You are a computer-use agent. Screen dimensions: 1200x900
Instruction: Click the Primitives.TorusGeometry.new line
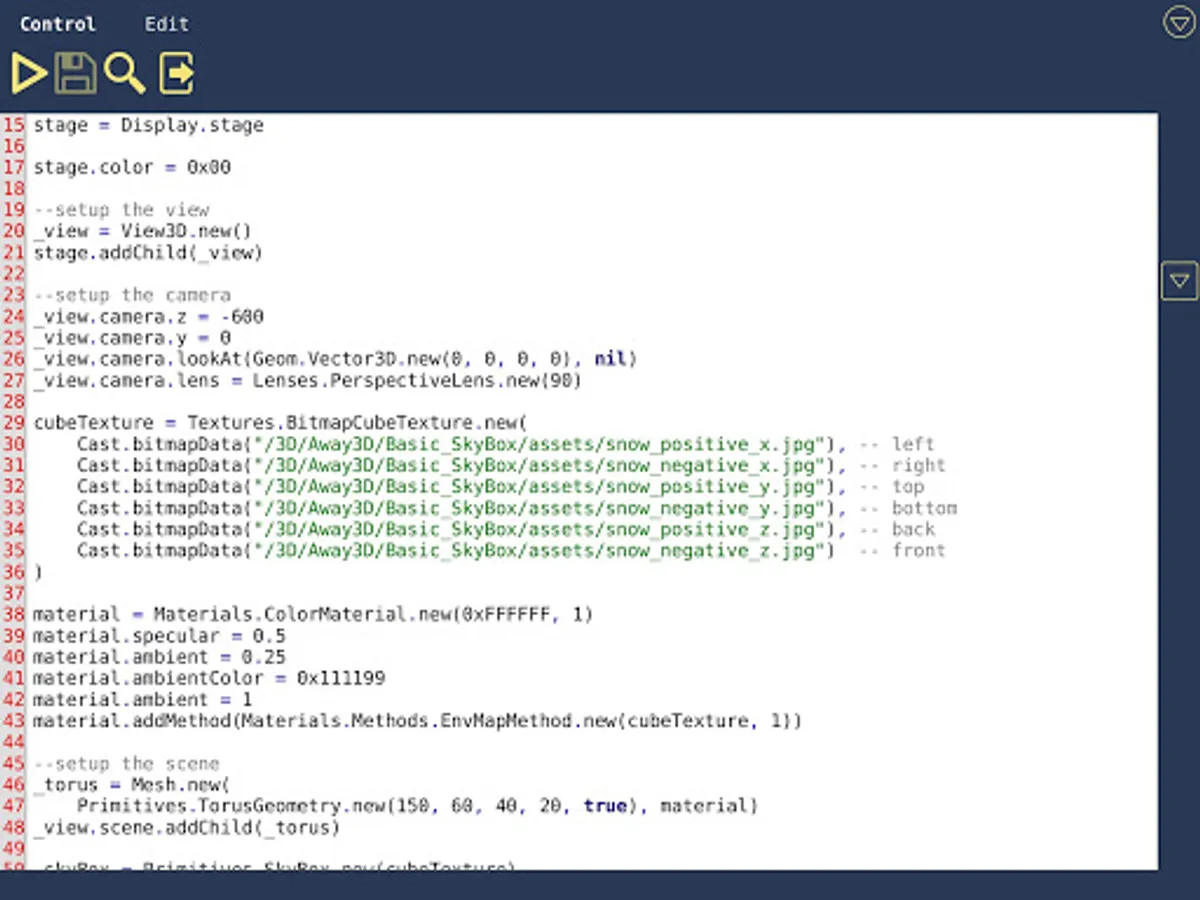(x=418, y=806)
